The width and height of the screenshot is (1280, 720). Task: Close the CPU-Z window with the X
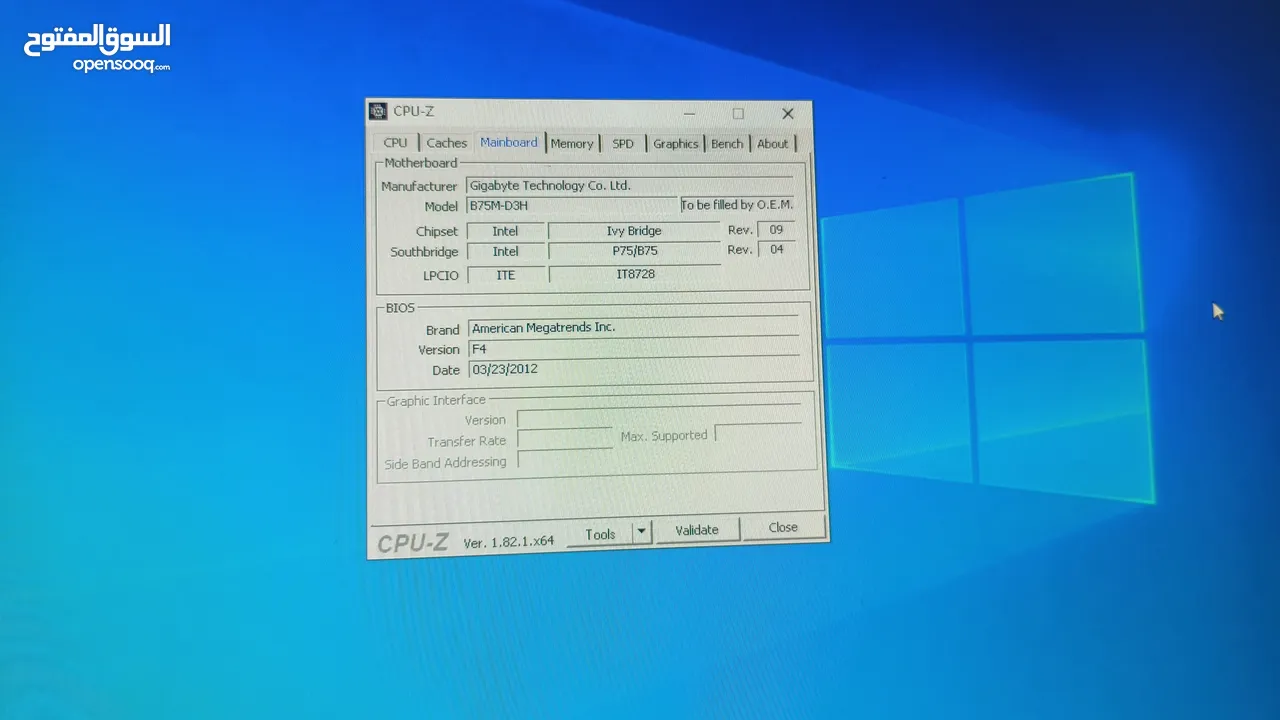click(788, 114)
